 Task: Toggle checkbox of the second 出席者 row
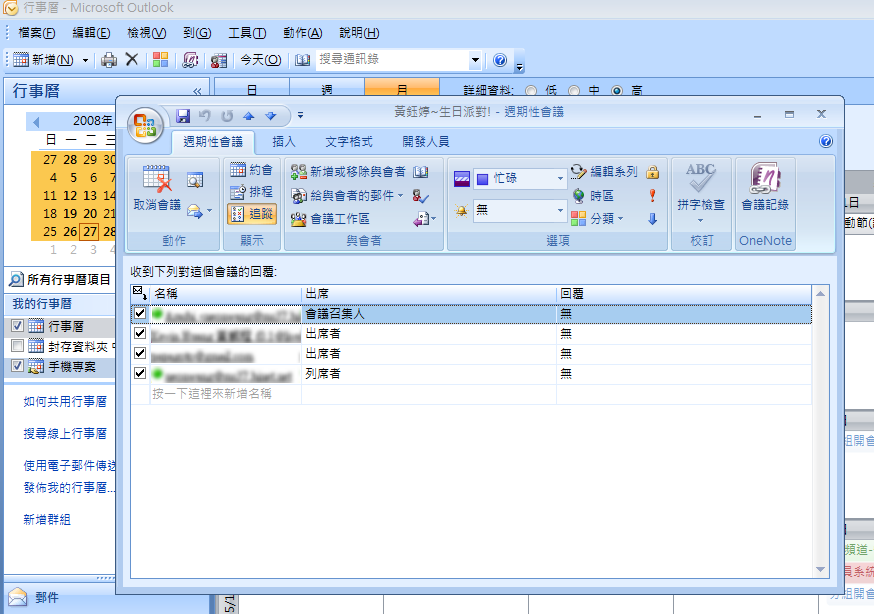140,353
